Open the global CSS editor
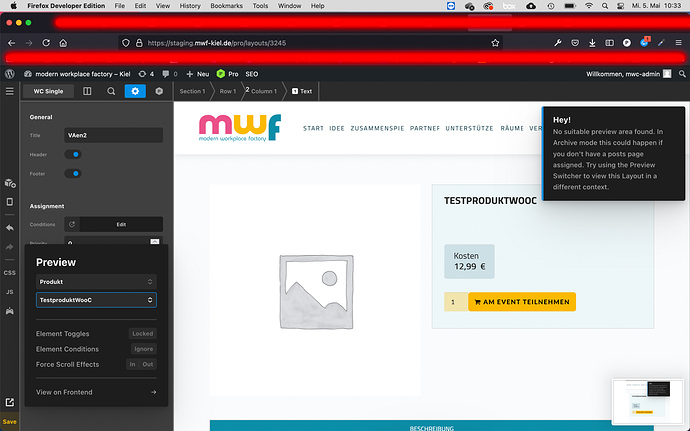Image resolution: width=690 pixels, height=431 pixels. coord(10,273)
